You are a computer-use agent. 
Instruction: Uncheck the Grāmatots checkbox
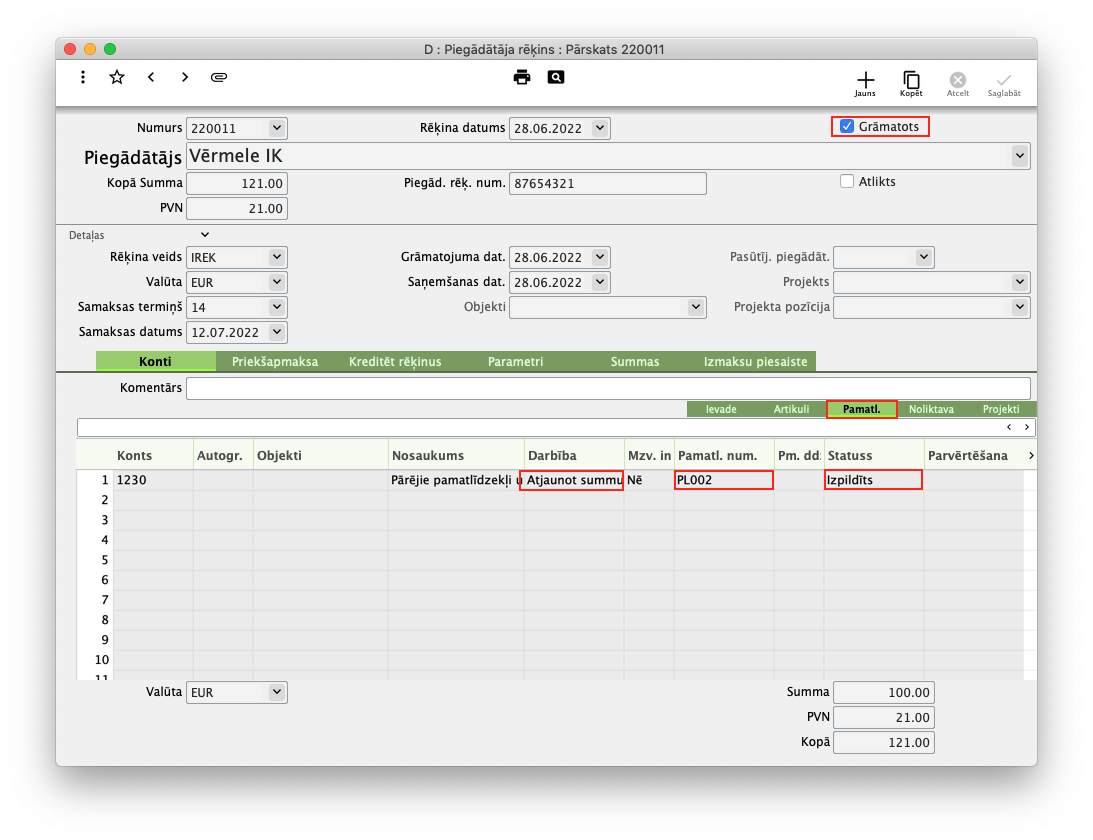click(847, 126)
